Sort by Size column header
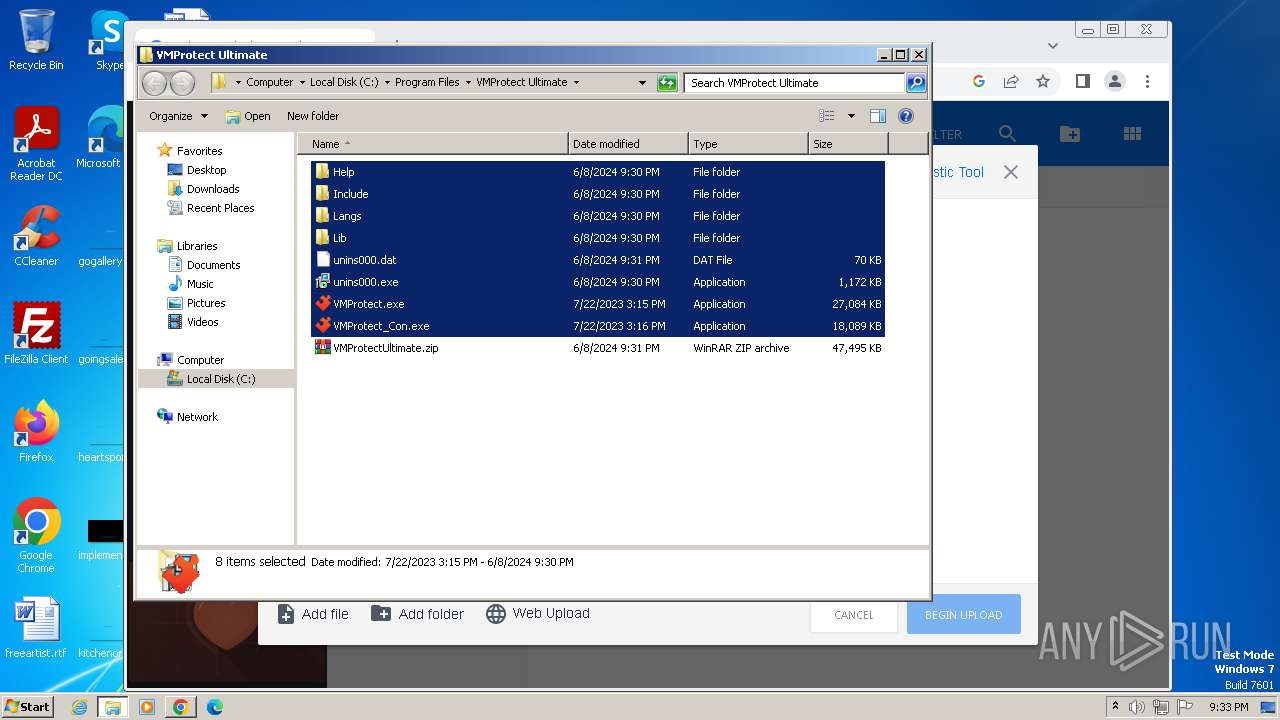Image resolution: width=1280 pixels, height=720 pixels. [x=848, y=144]
